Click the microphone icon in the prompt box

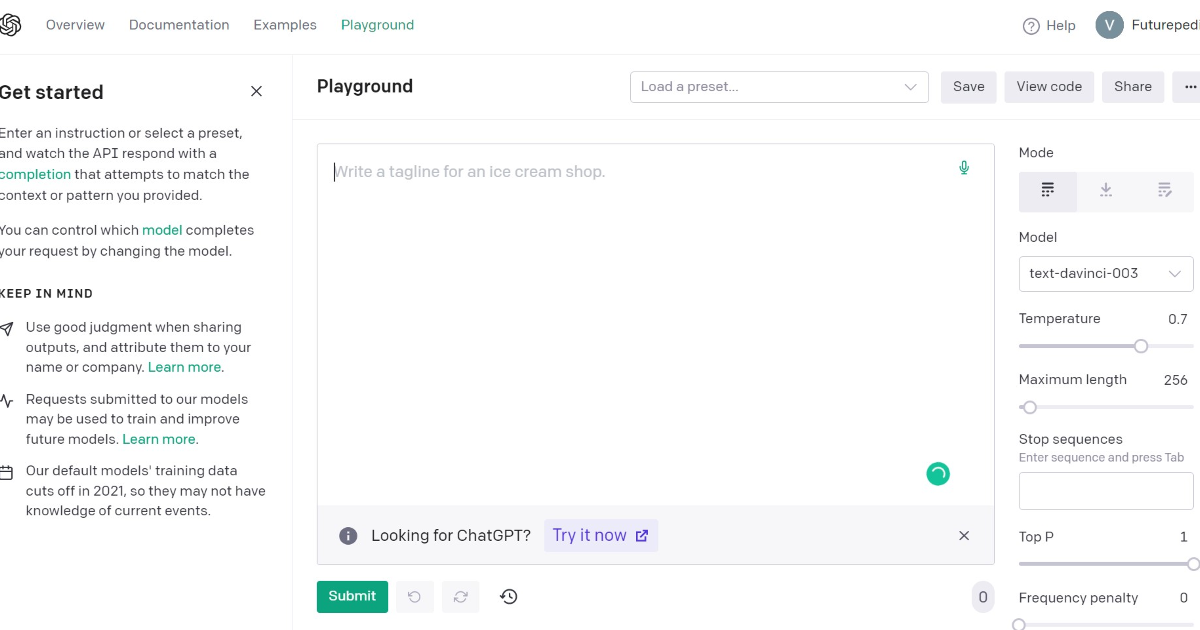[x=963, y=168]
